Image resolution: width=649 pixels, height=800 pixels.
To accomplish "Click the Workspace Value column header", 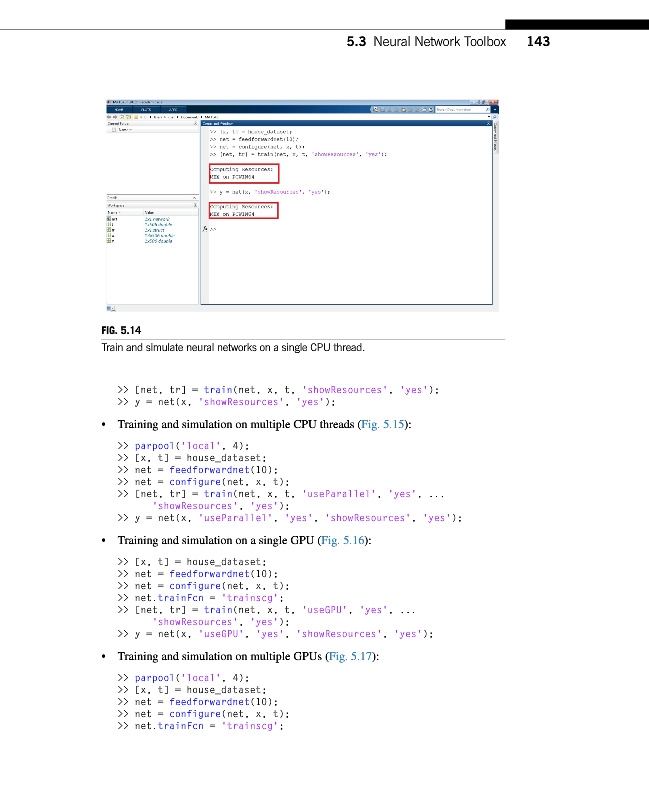I will [x=150, y=212].
